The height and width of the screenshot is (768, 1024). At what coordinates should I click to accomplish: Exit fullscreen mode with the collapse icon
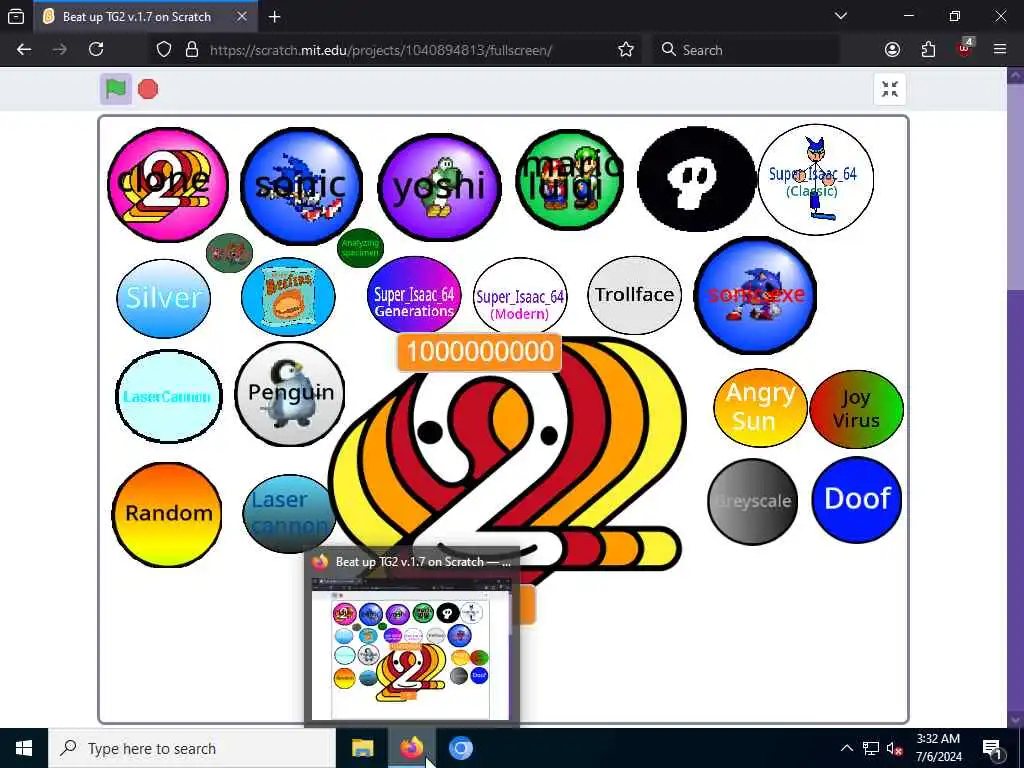889,89
